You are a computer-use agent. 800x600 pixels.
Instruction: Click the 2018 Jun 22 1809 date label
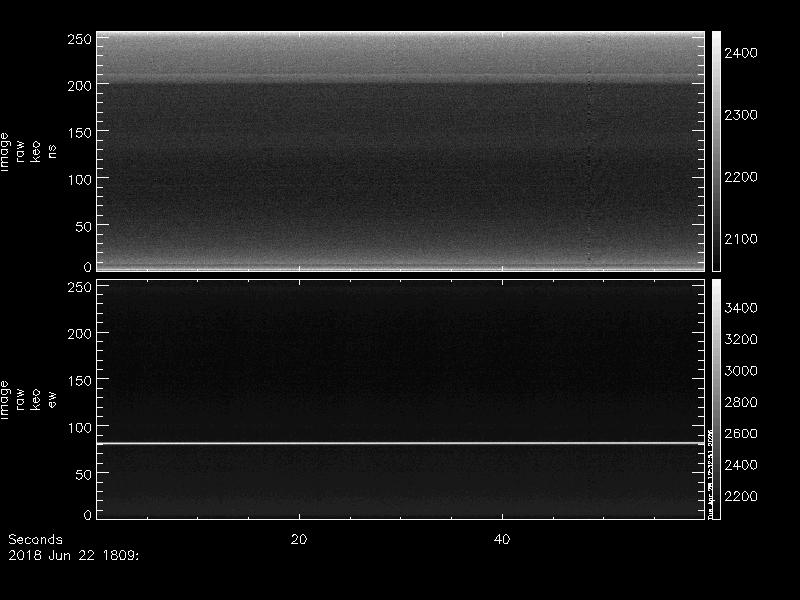pyautogui.click(x=73, y=555)
